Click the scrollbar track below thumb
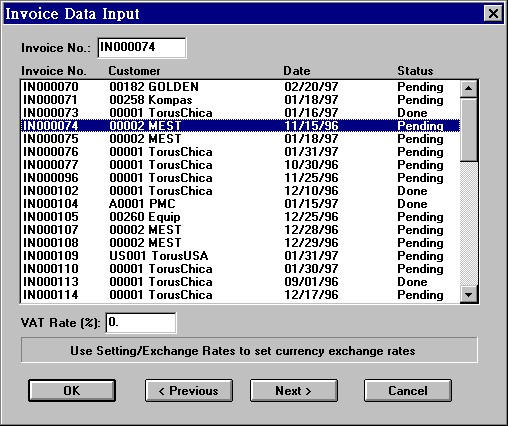Screen dimensions: 508x426 click(x=469, y=224)
